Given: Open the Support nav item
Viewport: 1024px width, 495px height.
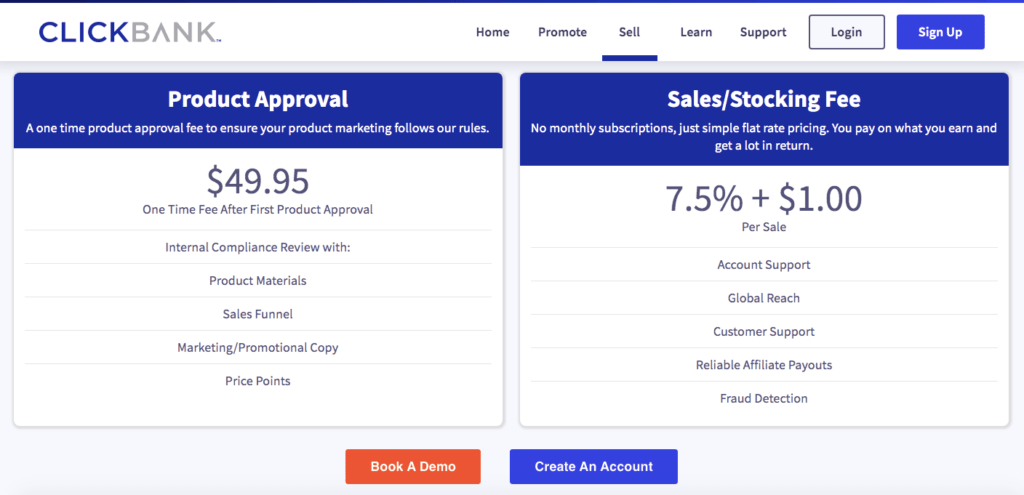Looking at the screenshot, I should point(763,32).
